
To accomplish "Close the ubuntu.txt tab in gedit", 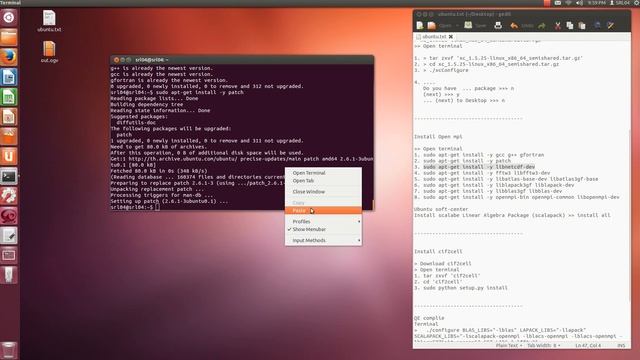I will (451, 37).
